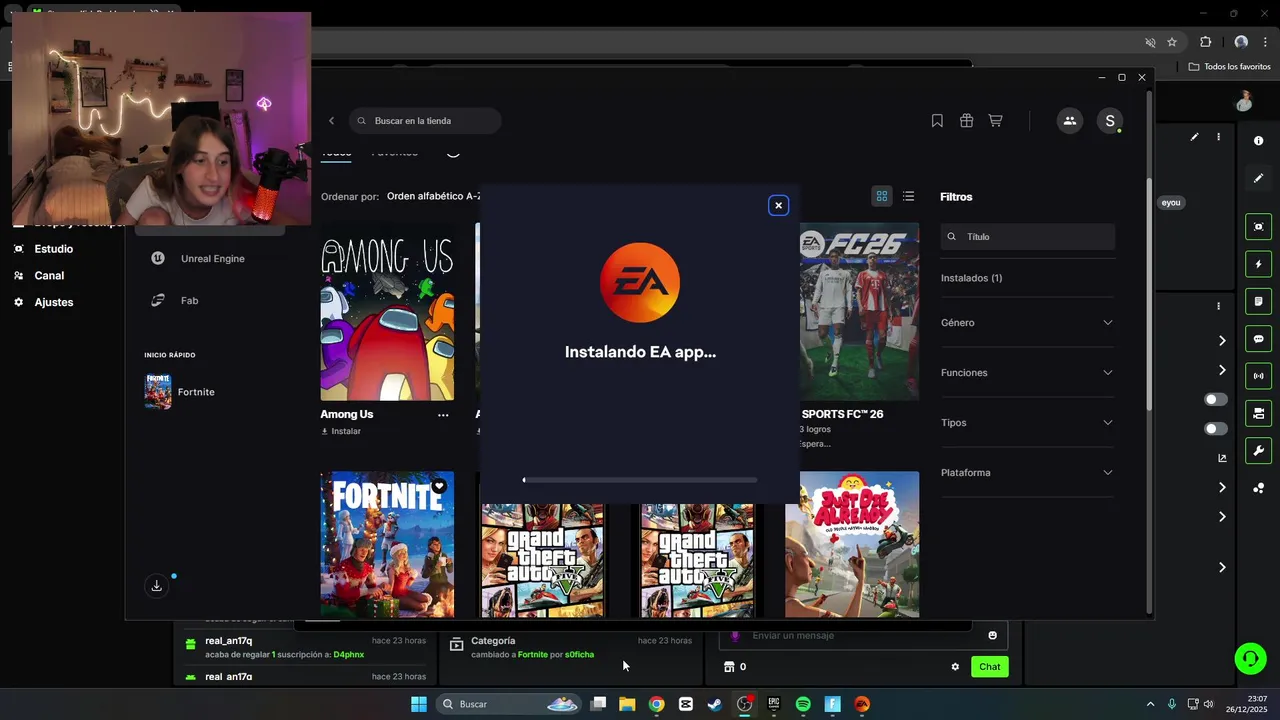Click the camera icon in right sidebar

tap(1258, 227)
